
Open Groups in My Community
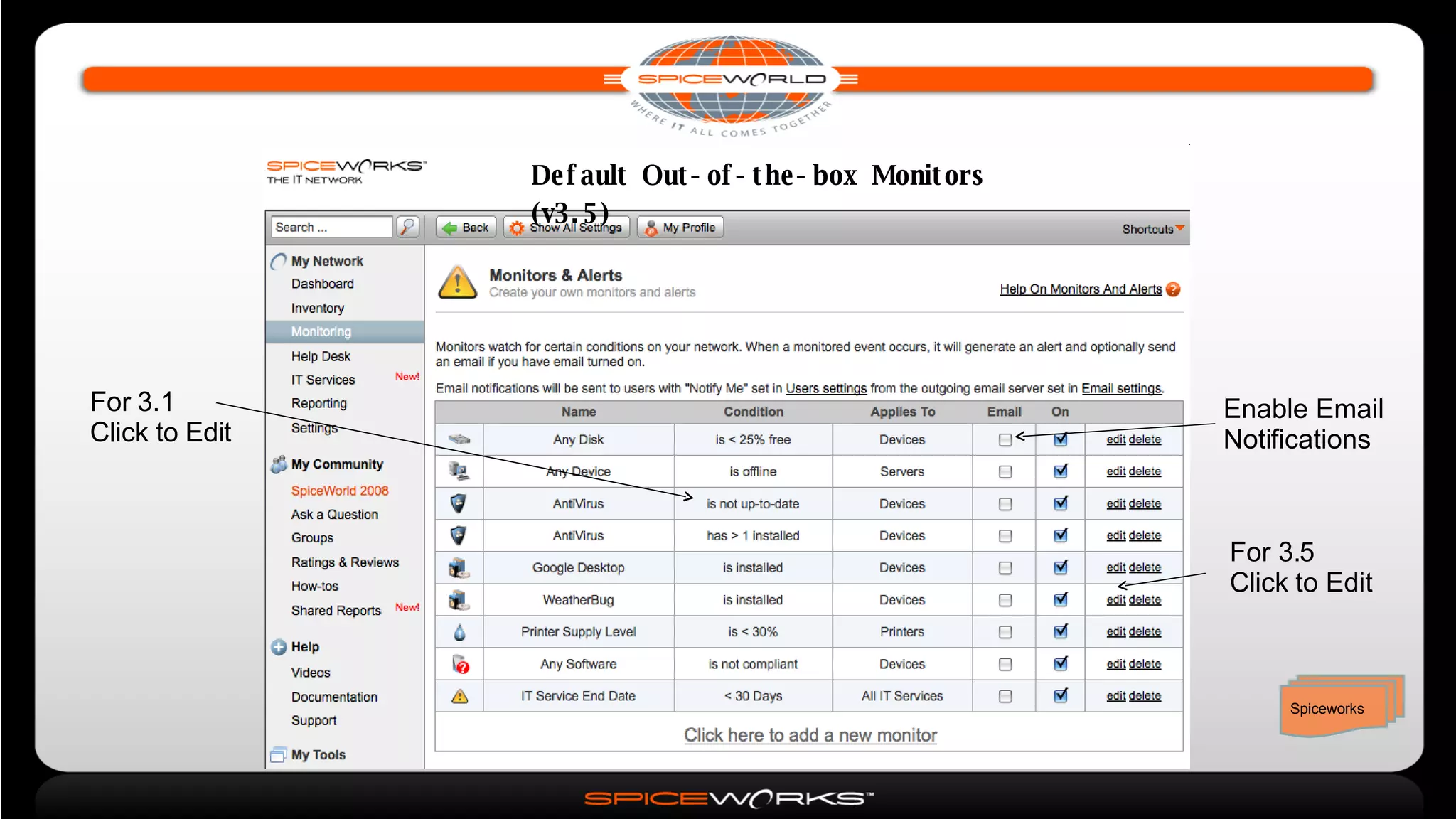(x=312, y=538)
